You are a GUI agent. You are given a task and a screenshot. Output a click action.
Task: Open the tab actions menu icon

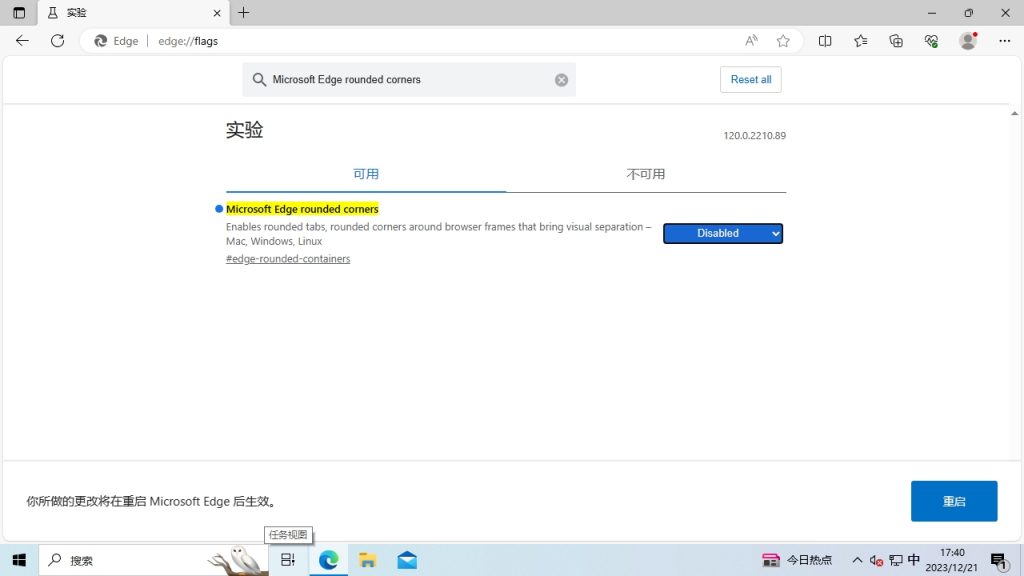click(19, 12)
